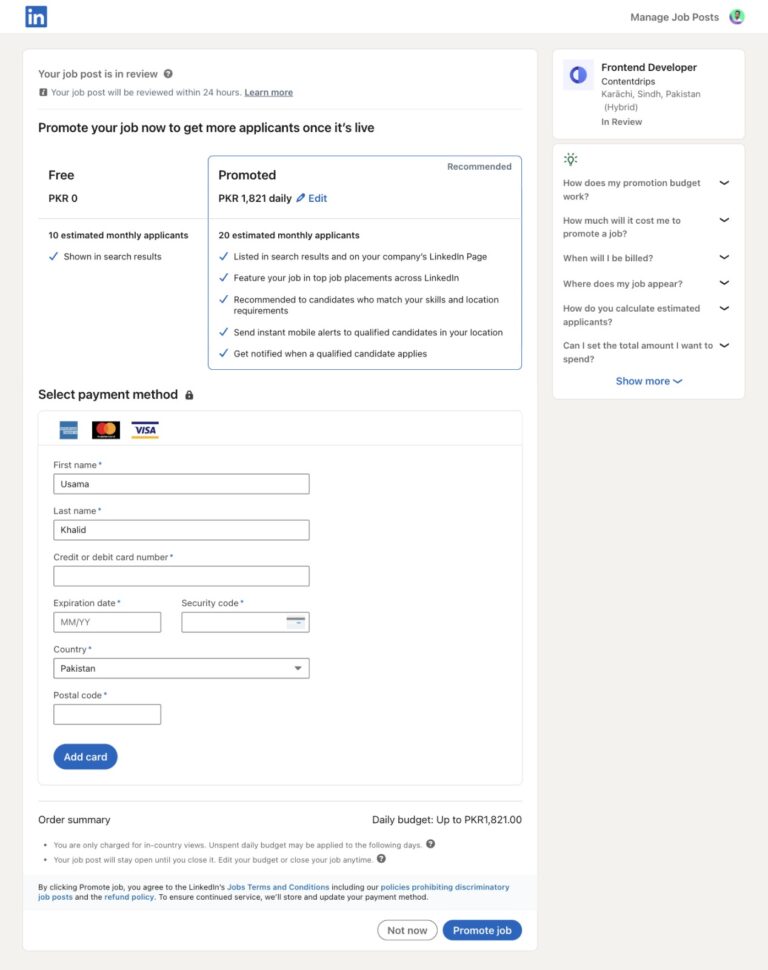Click the 'Learn more' review link
The width and height of the screenshot is (768, 970).
click(x=268, y=92)
